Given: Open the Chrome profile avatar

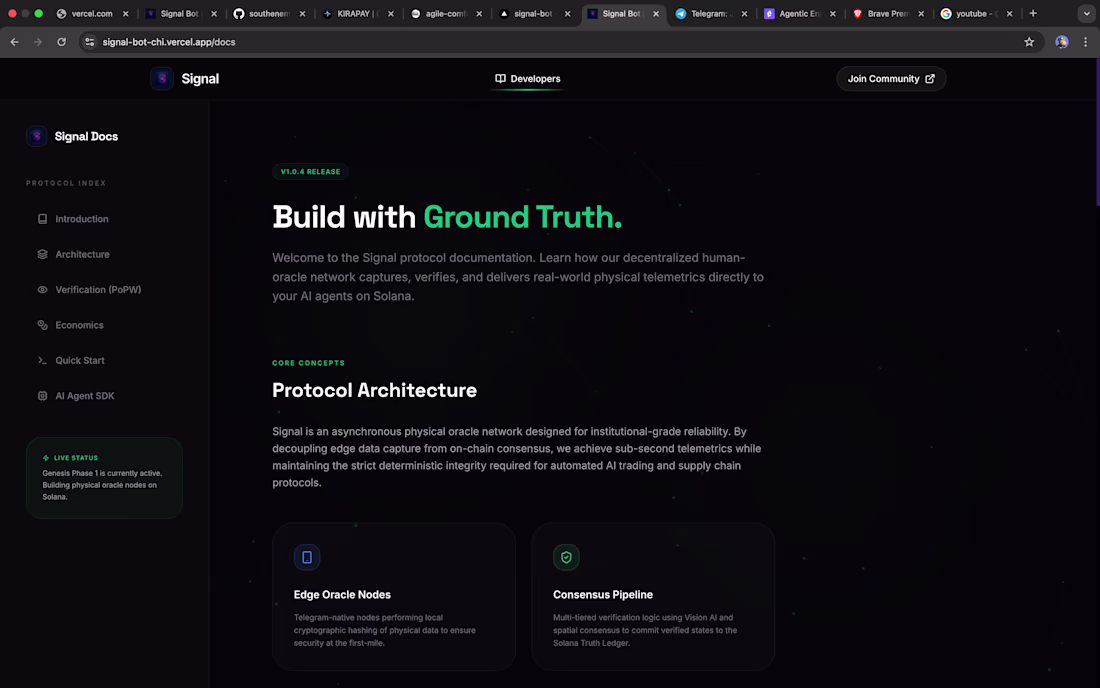Looking at the screenshot, I should [x=1061, y=42].
